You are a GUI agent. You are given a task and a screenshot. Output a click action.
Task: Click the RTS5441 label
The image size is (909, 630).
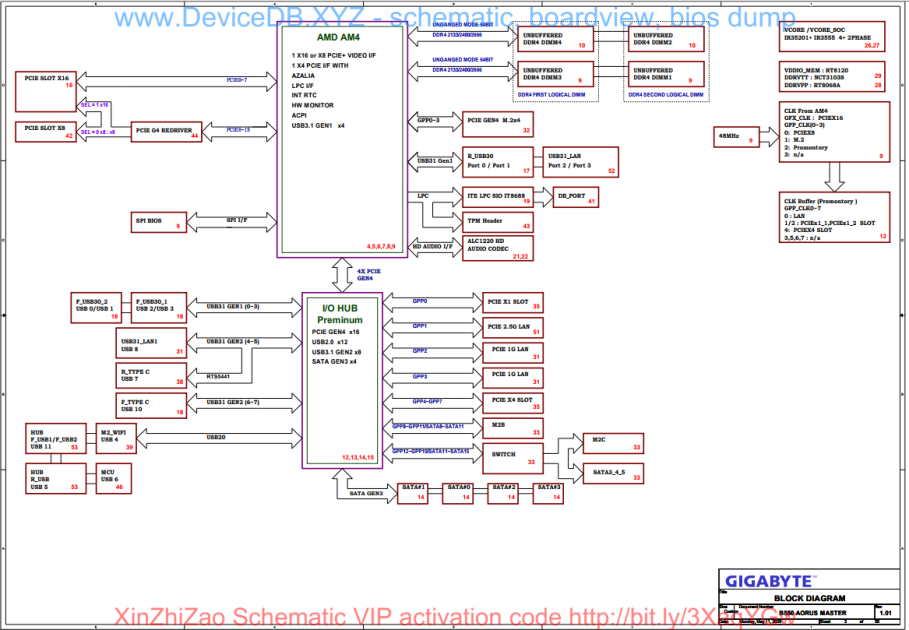(x=218, y=377)
